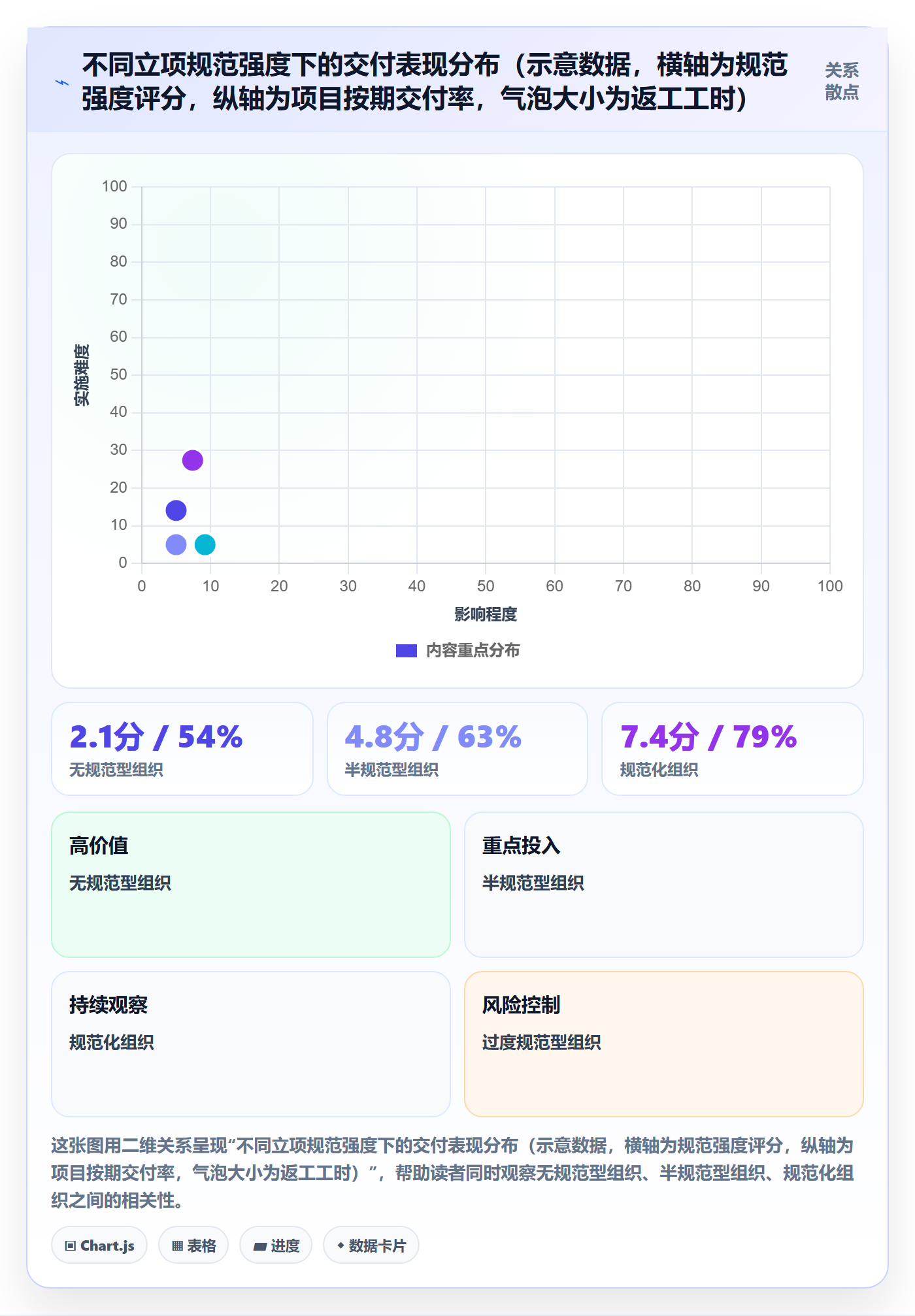Screen dimensions: 915x1316
Task: Click the 表格 tag chip
Action: pyautogui.click(x=193, y=1245)
